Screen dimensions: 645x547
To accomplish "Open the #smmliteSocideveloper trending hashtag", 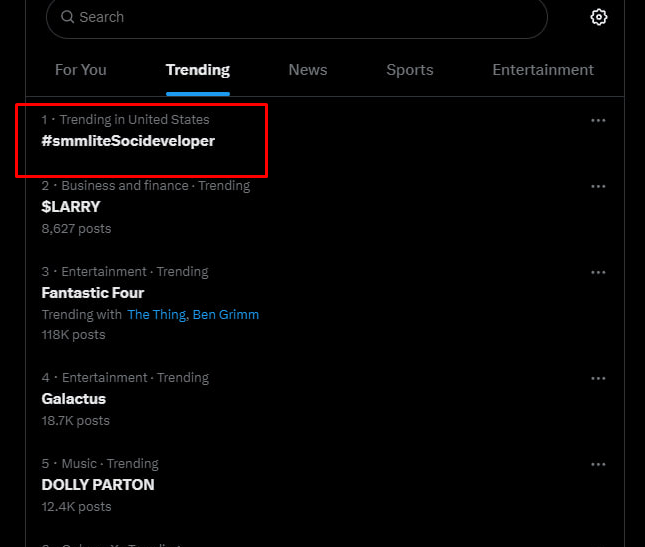I will [128, 141].
